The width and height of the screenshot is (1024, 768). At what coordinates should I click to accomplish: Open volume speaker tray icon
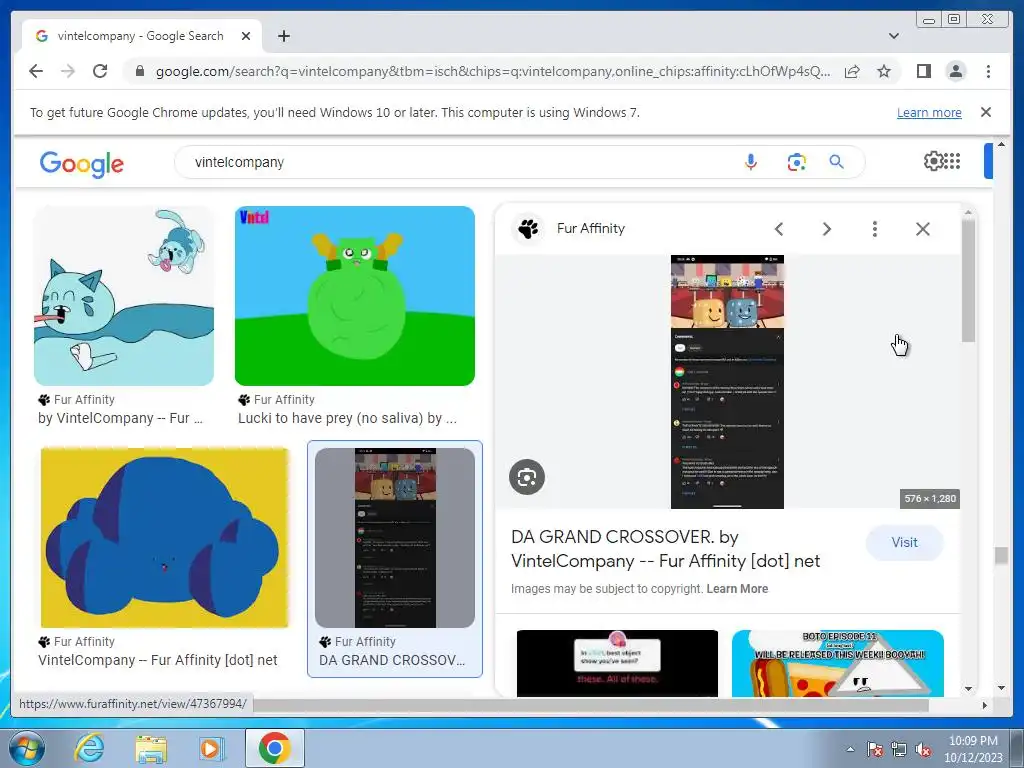click(x=923, y=749)
